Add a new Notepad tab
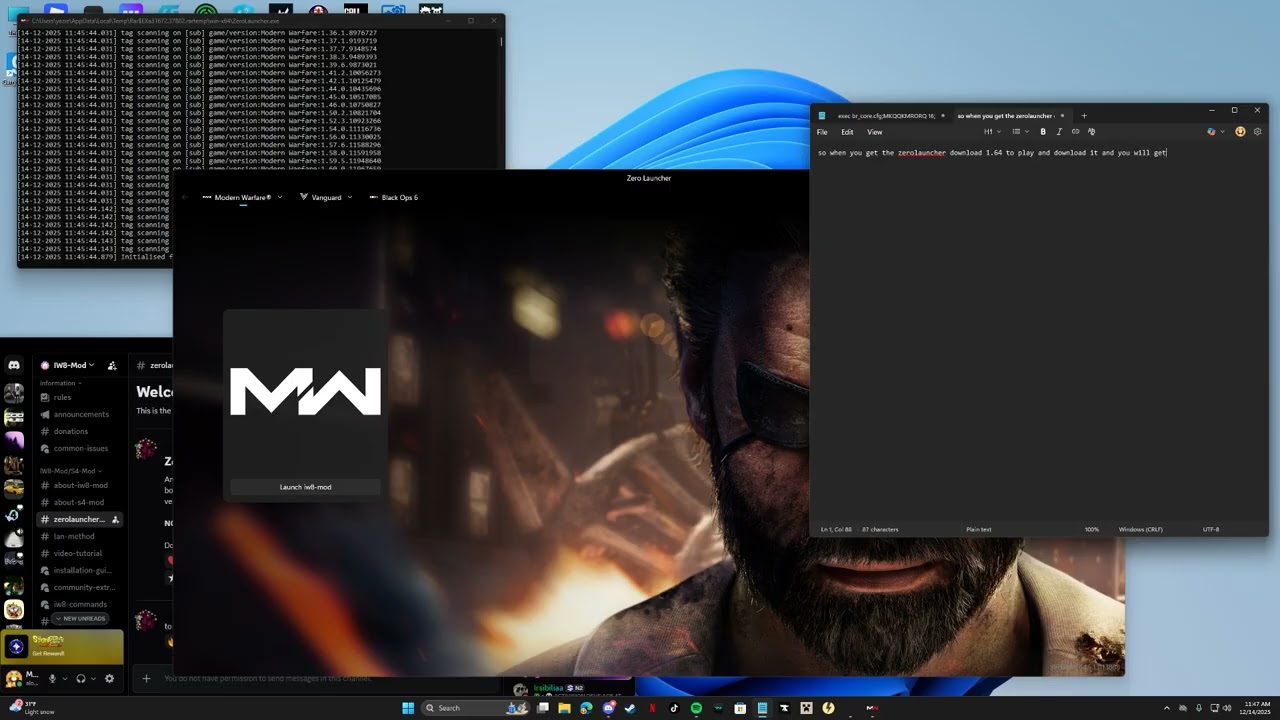Viewport: 1280px width, 720px height. point(1083,115)
